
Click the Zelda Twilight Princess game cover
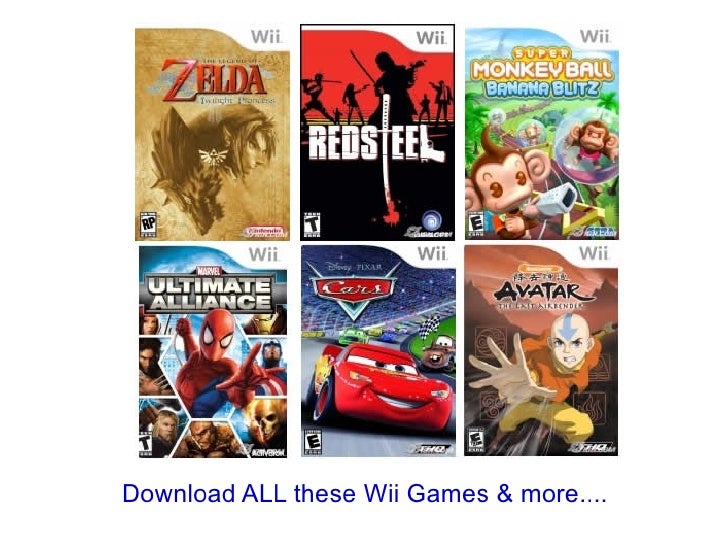(212, 134)
